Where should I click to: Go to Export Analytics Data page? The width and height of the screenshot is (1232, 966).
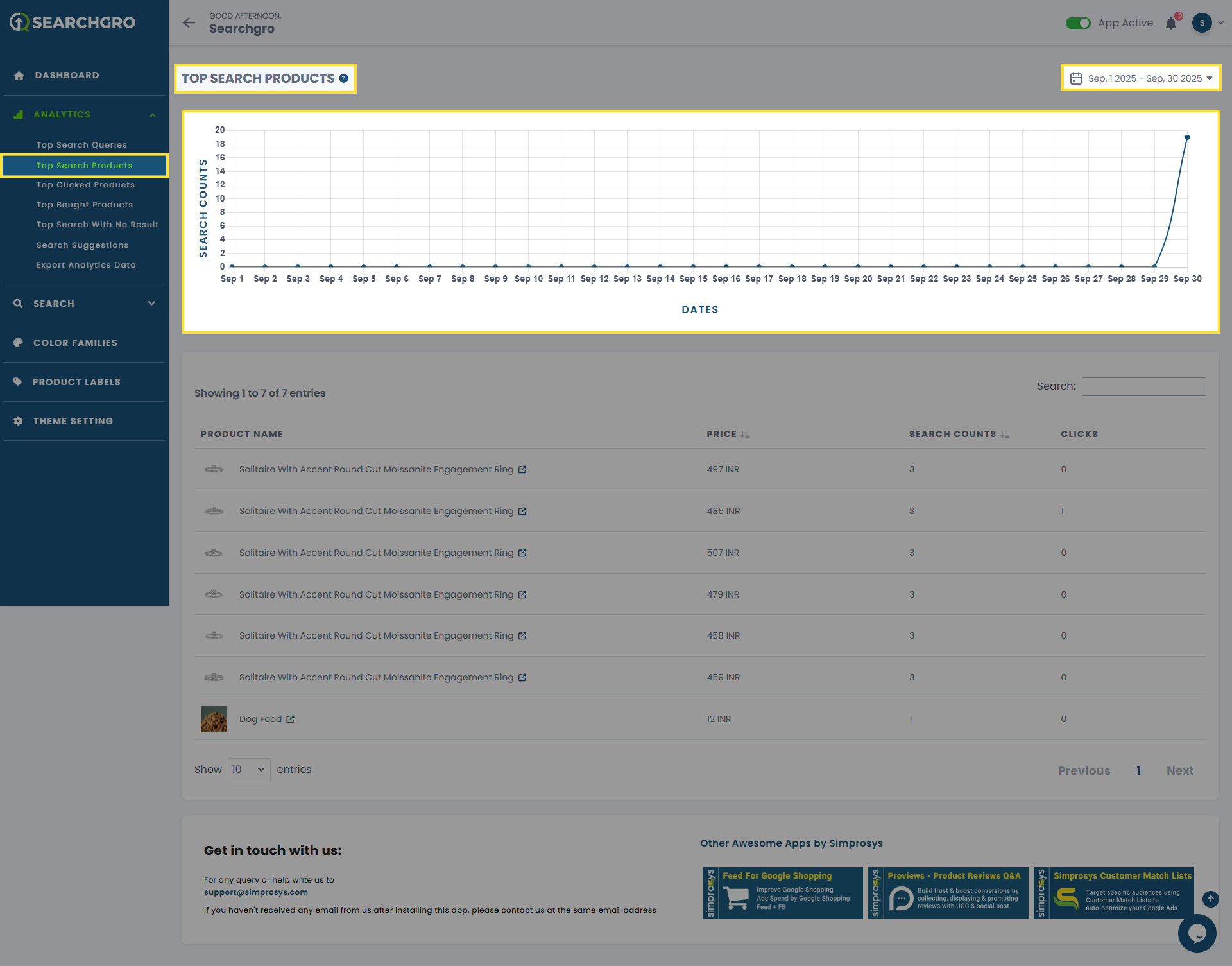[x=86, y=265]
